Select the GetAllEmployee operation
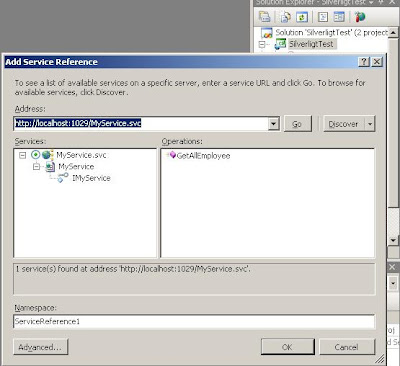This screenshot has width=400, height=366. point(203,156)
